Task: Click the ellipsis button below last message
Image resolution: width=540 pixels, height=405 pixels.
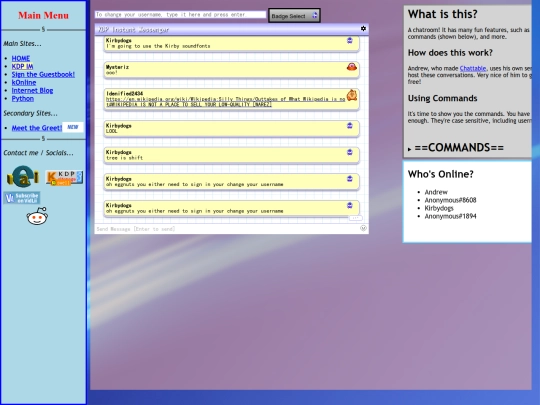Action: [355, 218]
